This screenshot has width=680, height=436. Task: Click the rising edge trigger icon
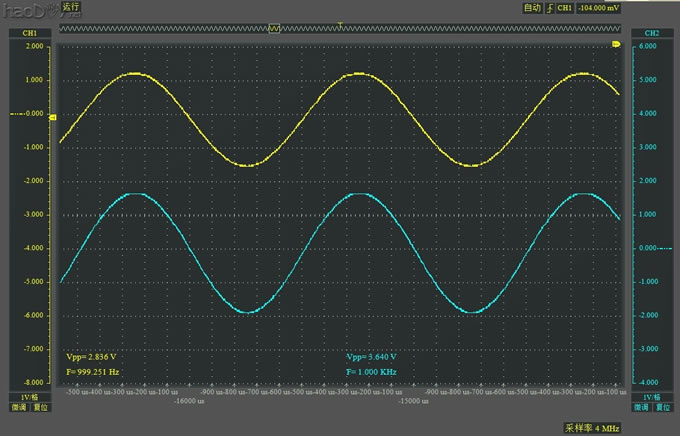click(549, 7)
